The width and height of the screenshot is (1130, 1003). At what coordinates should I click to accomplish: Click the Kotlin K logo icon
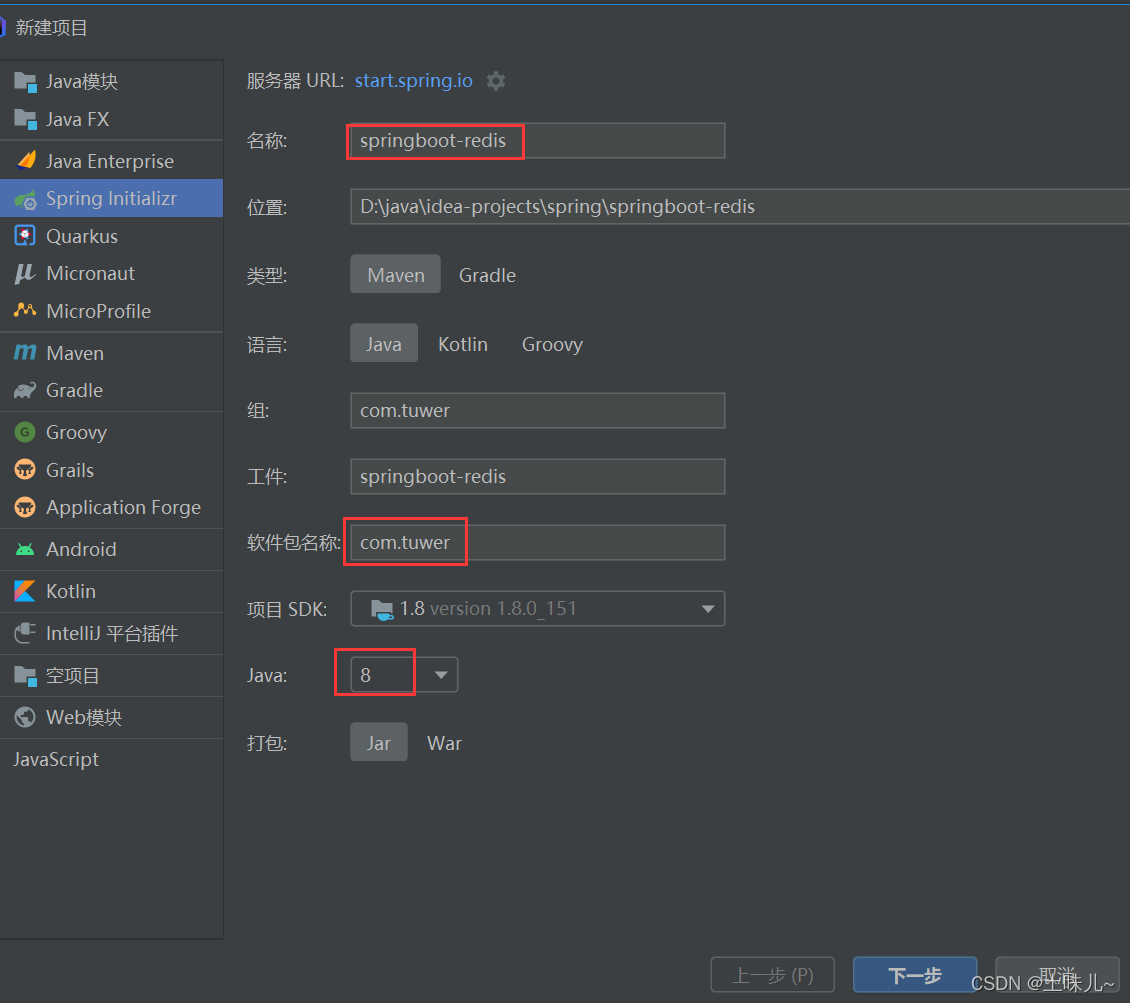tap(25, 592)
